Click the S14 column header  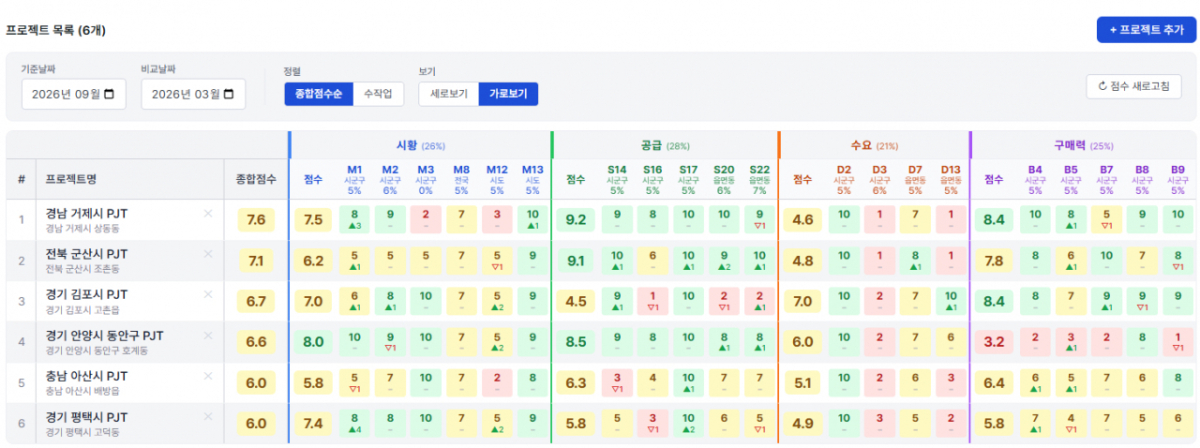[x=617, y=180]
